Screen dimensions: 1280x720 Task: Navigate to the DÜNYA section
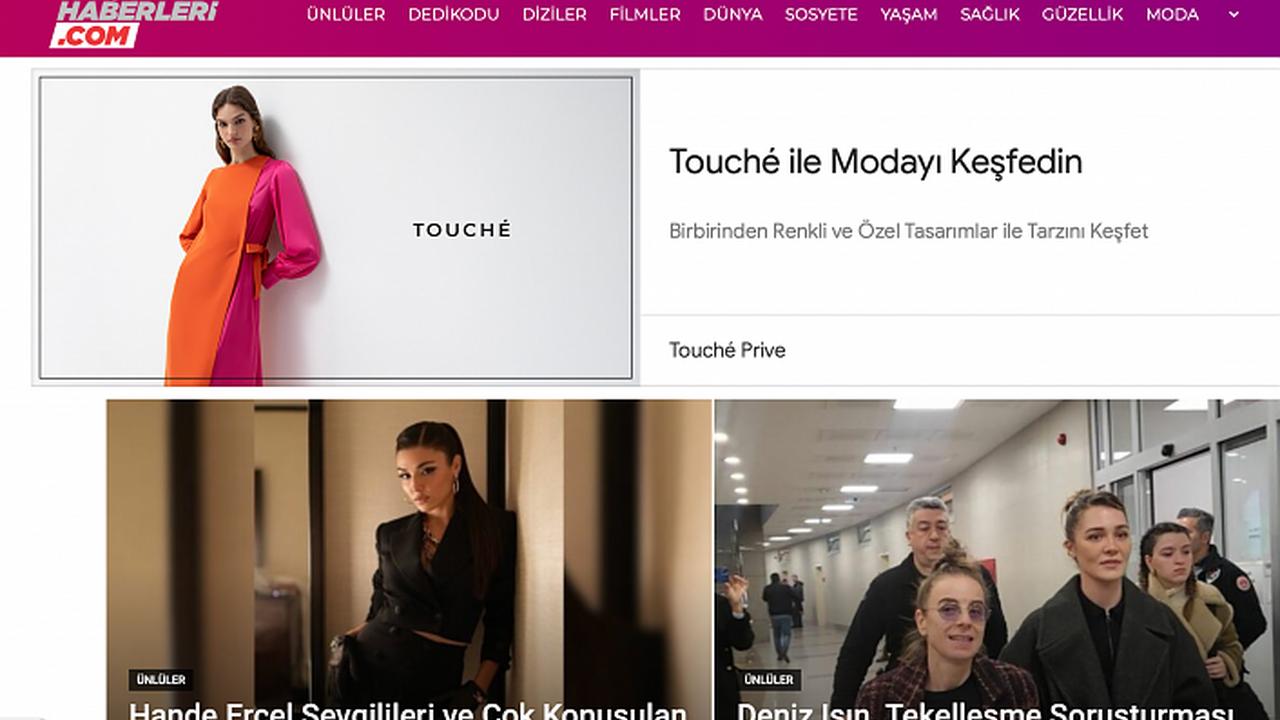click(x=733, y=15)
